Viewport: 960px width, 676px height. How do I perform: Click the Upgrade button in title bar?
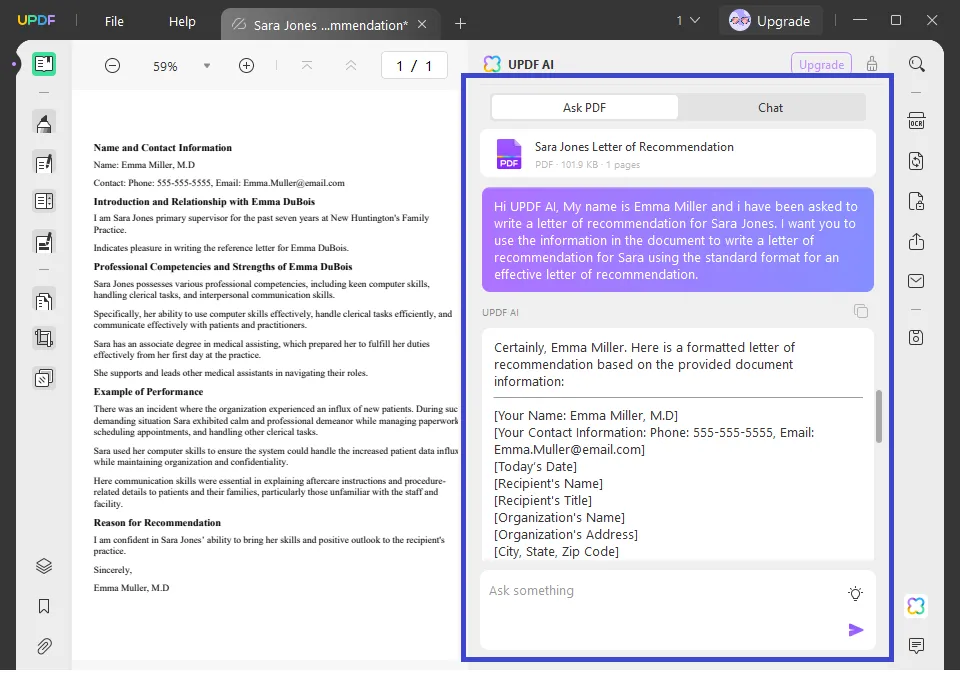pyautogui.click(x=770, y=21)
